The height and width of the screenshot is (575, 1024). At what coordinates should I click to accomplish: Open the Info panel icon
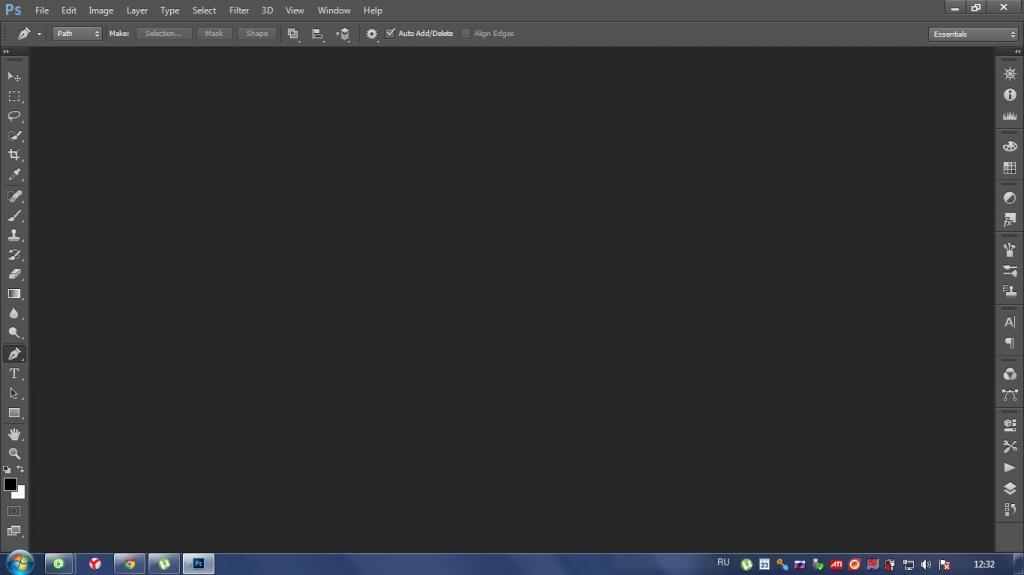pos(1010,95)
